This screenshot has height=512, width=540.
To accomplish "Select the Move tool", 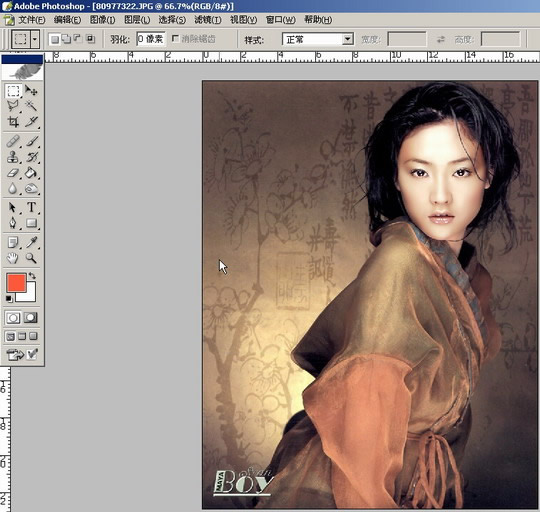I will tap(31, 91).
